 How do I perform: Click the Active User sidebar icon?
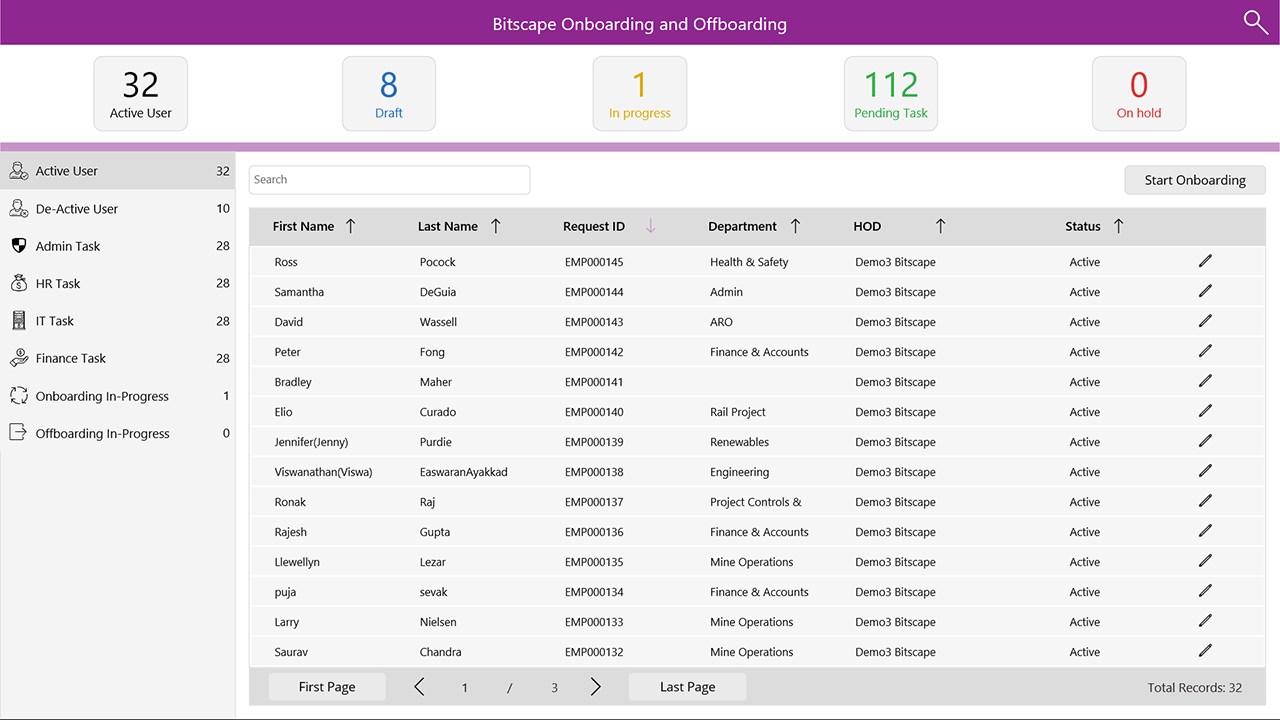pyautogui.click(x=18, y=171)
